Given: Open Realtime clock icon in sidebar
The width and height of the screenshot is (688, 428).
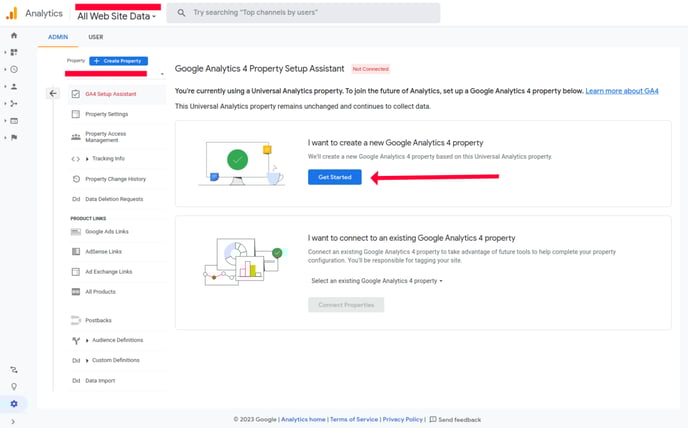Looking at the screenshot, I should click(14, 69).
